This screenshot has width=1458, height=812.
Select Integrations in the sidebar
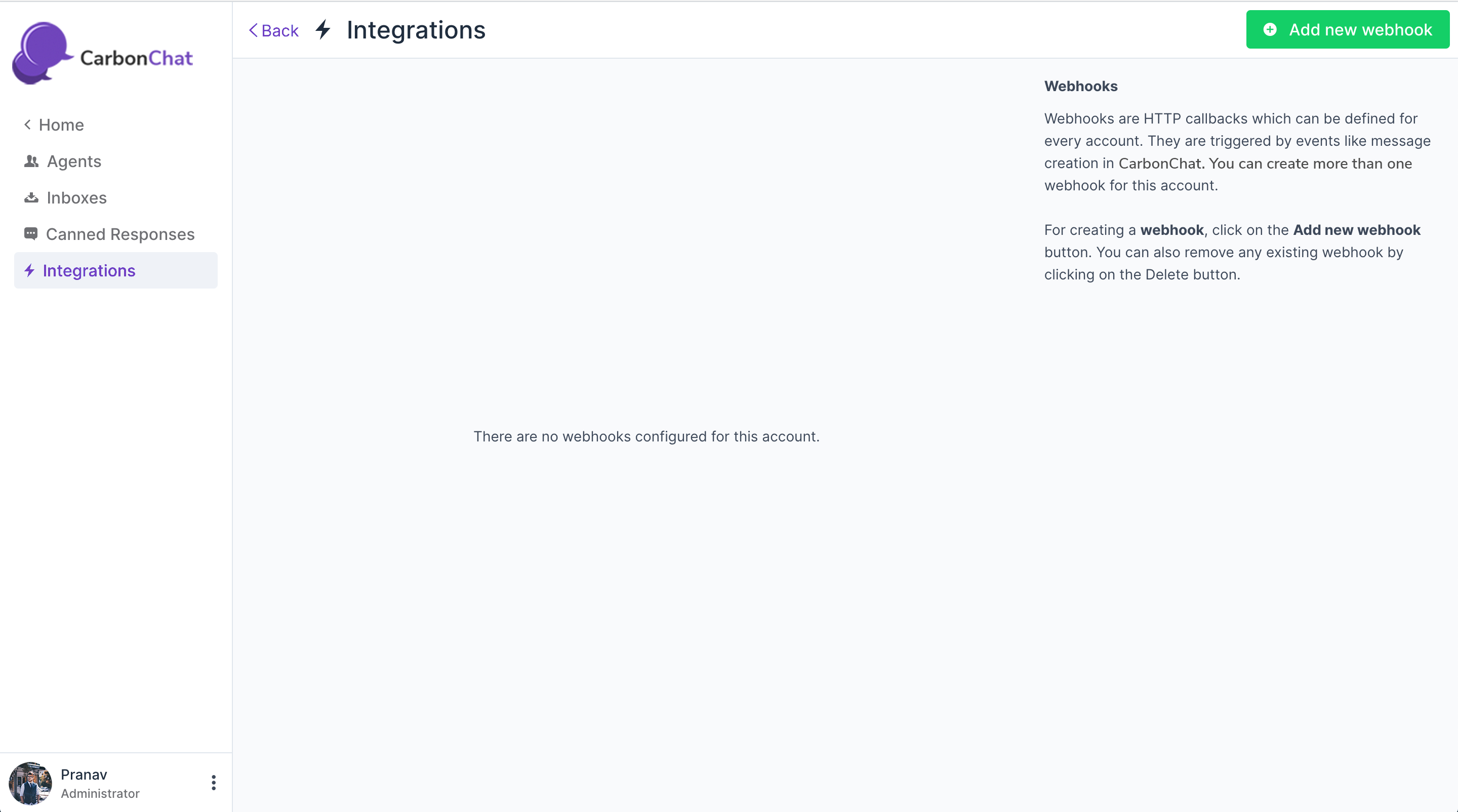point(89,270)
